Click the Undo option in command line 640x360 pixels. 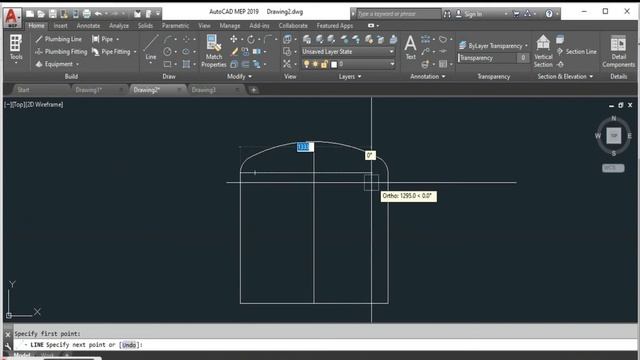coord(129,345)
